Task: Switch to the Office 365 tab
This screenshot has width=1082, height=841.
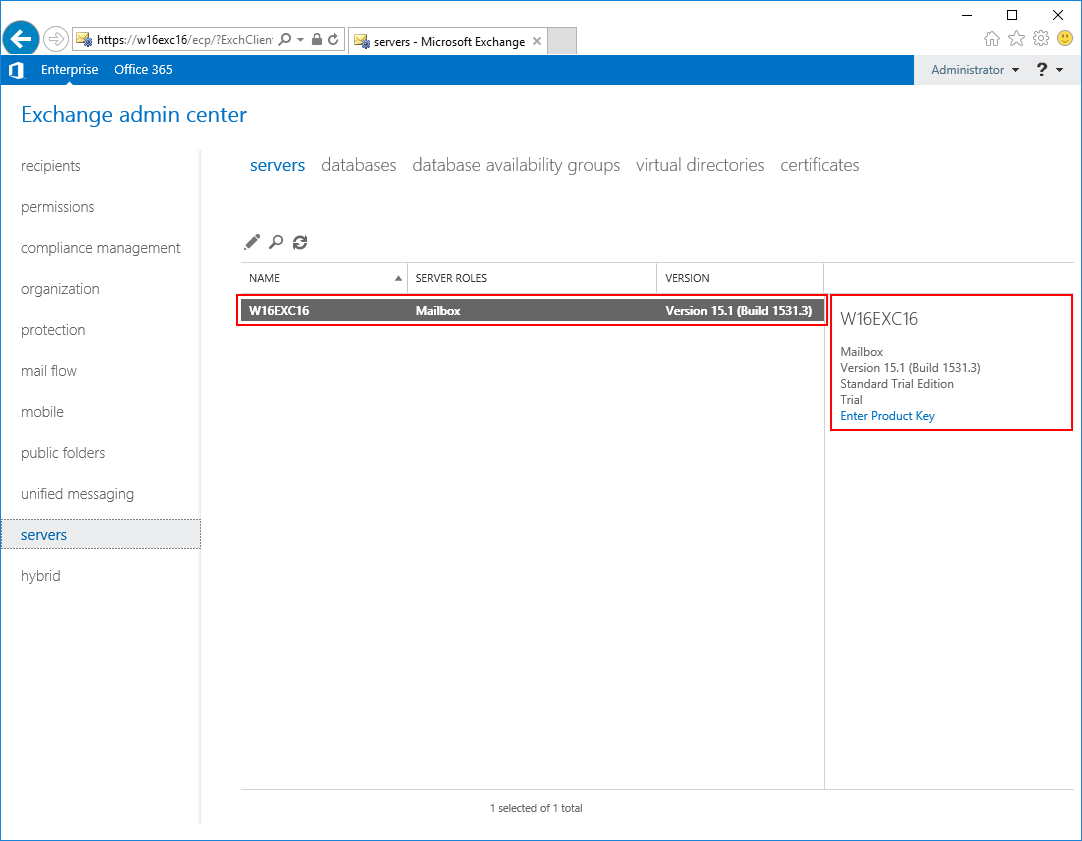Action: (x=144, y=70)
